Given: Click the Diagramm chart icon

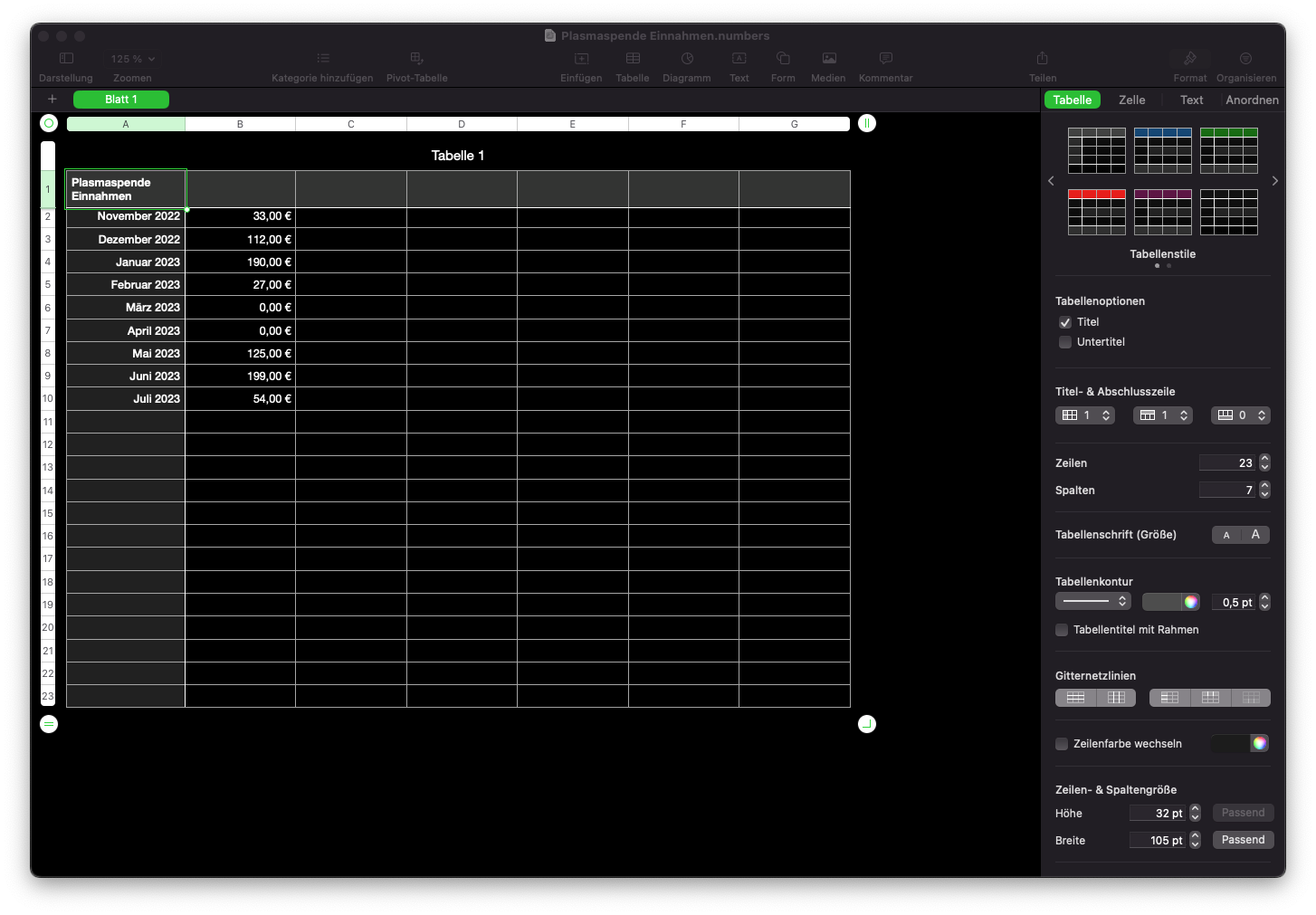Looking at the screenshot, I should tap(687, 59).
